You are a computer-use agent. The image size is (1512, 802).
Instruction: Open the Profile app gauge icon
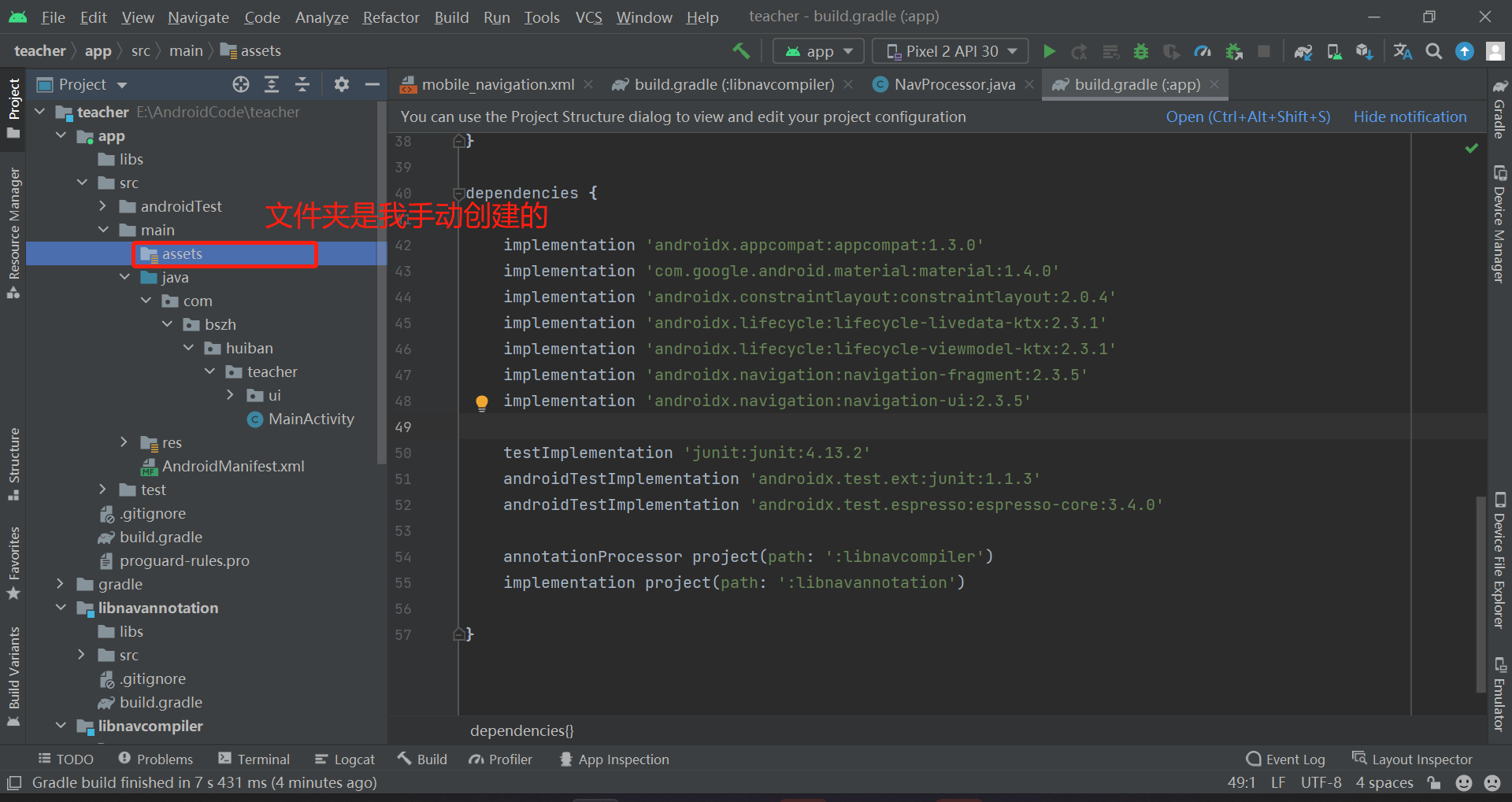tap(1203, 51)
